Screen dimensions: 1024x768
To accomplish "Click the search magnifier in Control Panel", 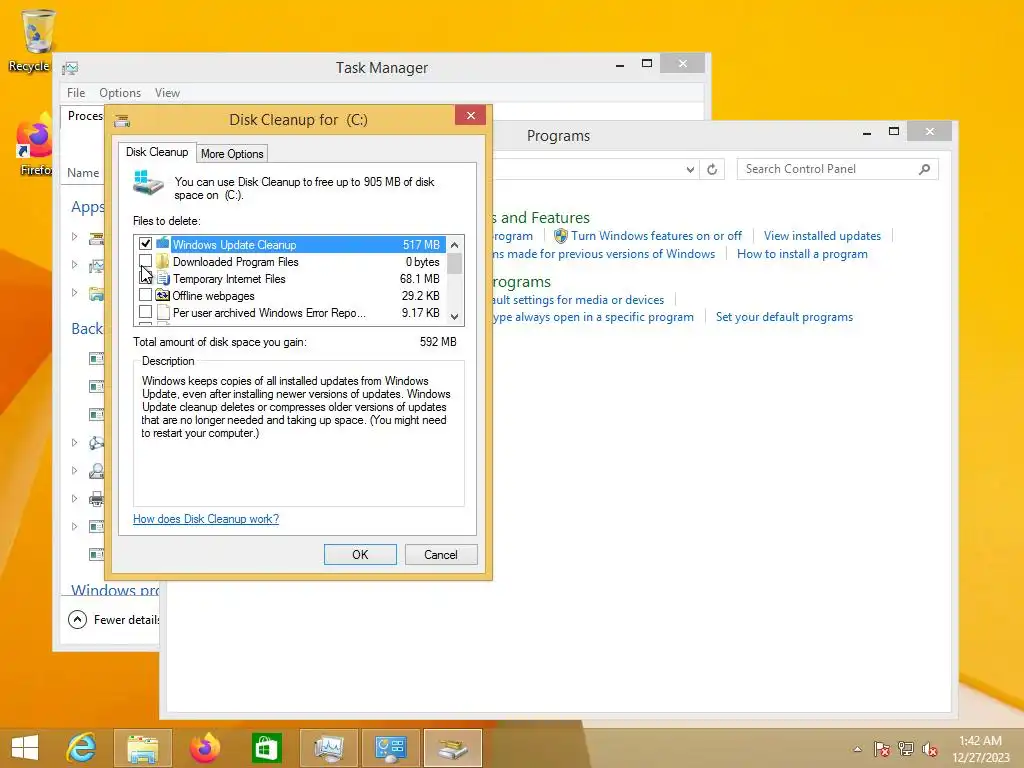I will click(x=924, y=169).
